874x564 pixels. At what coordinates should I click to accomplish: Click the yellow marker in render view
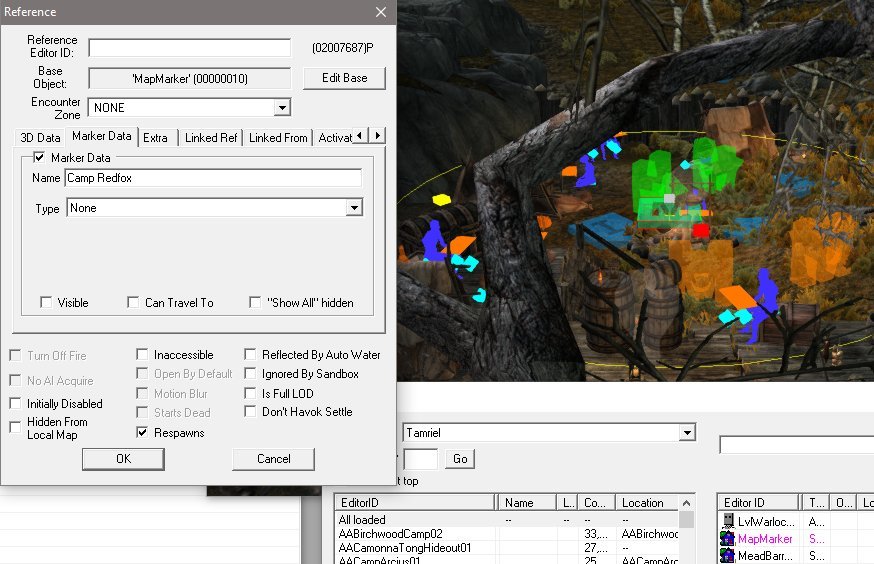[x=441, y=200]
